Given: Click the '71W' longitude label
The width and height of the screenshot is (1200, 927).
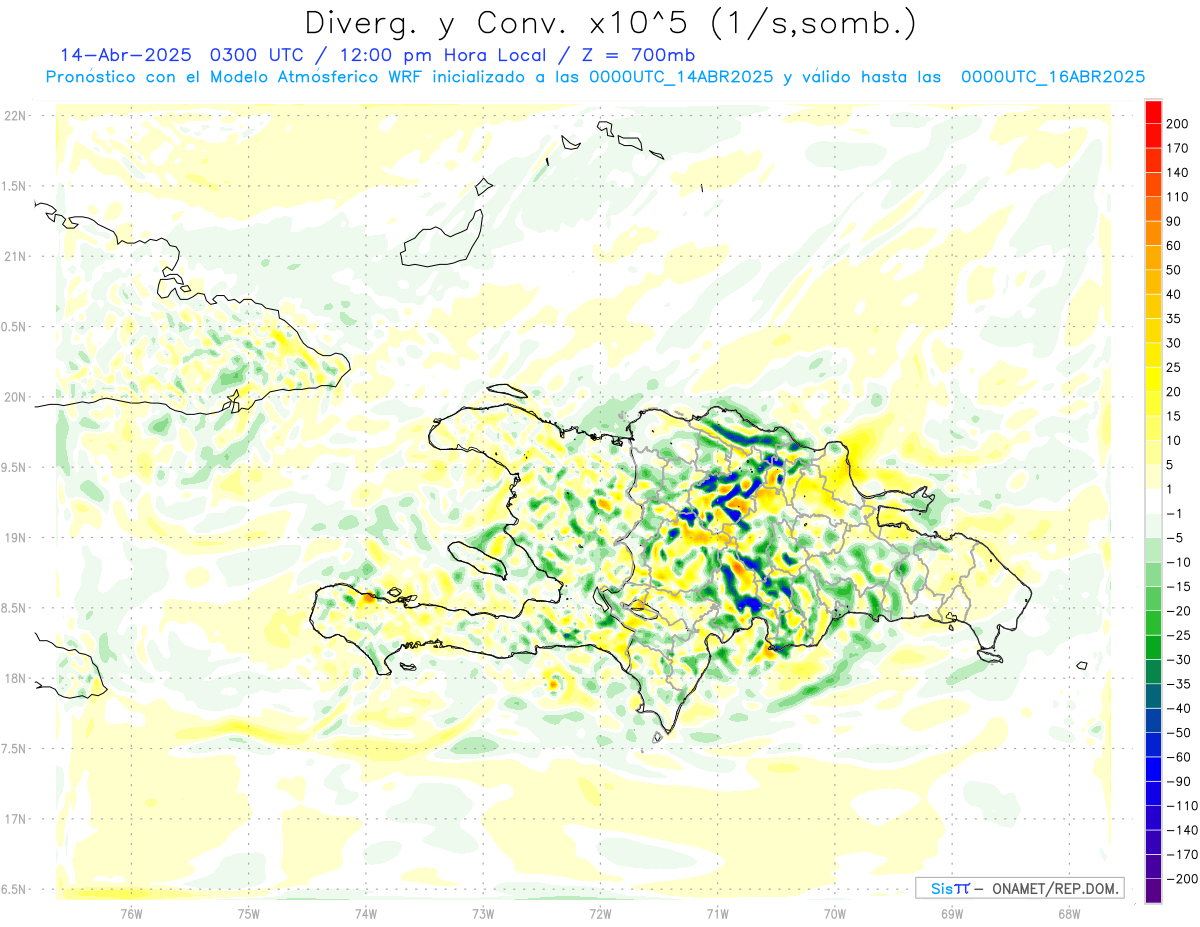Looking at the screenshot, I should click(716, 913).
